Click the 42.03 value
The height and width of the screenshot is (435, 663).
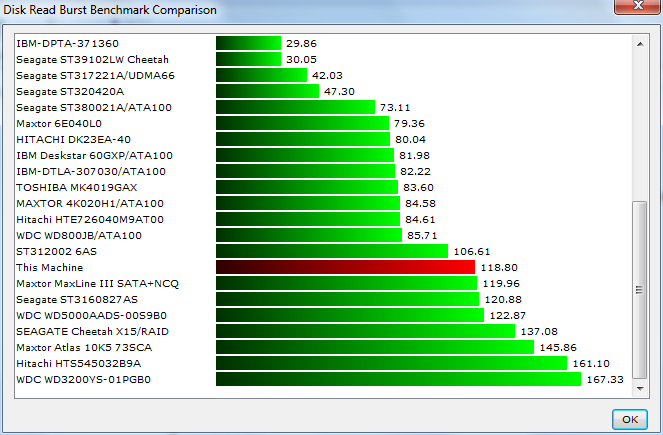[327, 76]
